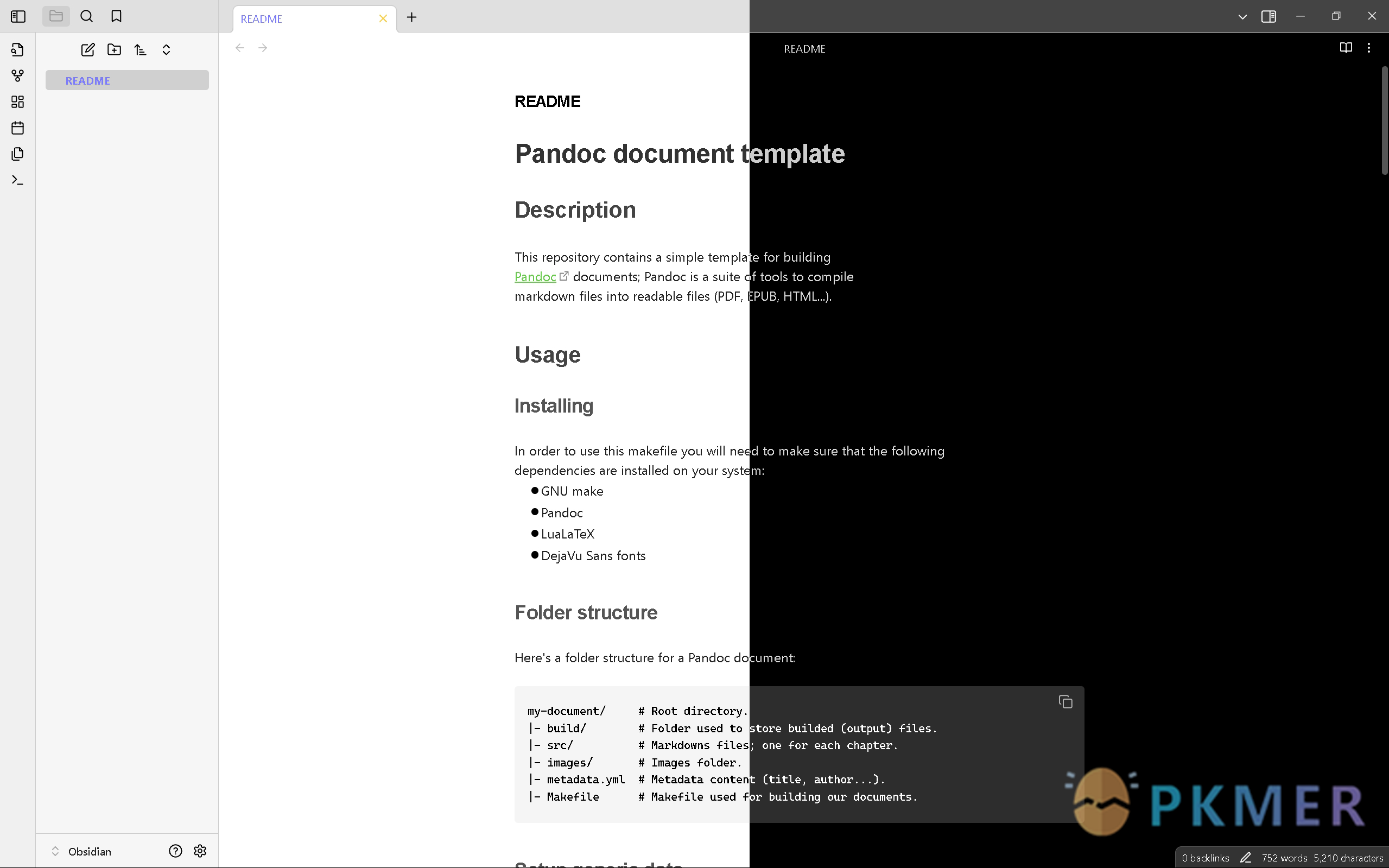The image size is (1389, 868).
Task: Click the DejaVu Sans fonts bullet
Action: 593,556
